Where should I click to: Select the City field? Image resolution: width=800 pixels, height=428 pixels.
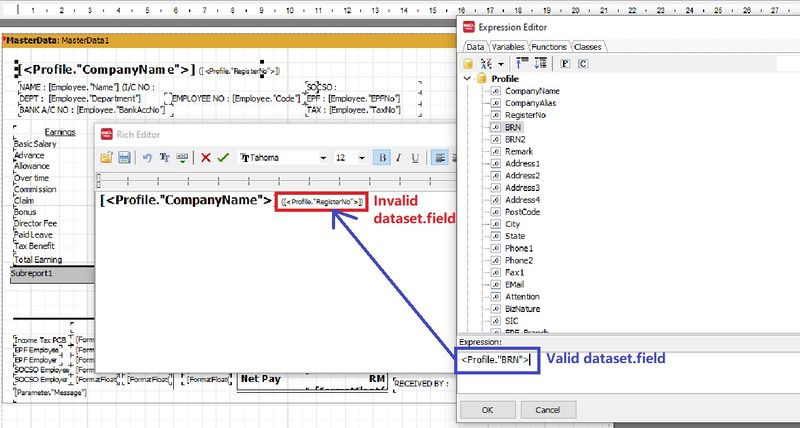click(513, 224)
